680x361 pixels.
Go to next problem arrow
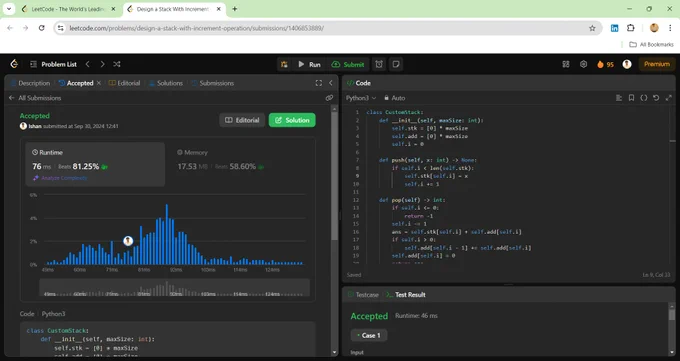click(x=102, y=64)
